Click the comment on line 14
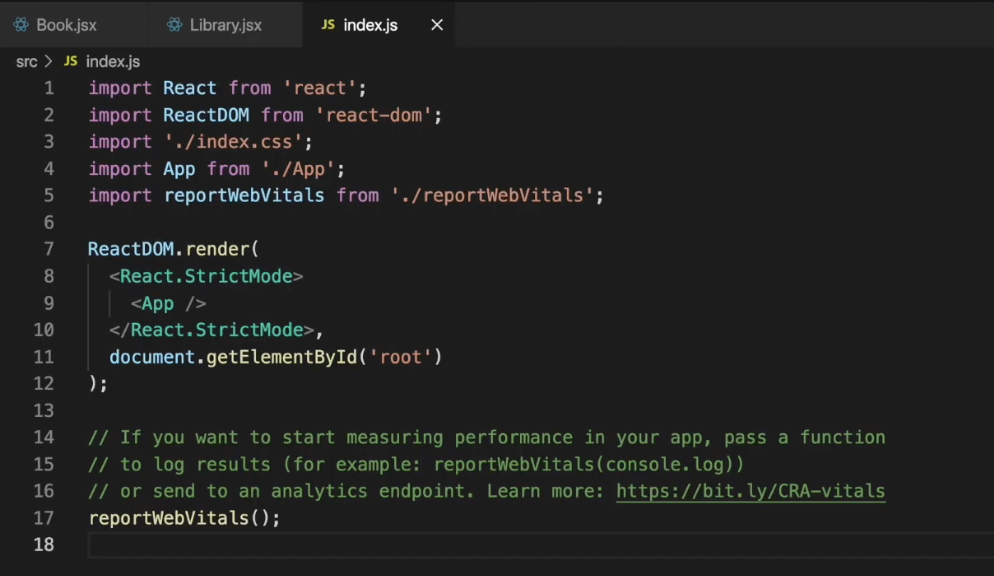The width and height of the screenshot is (994, 576). pyautogui.click(x=487, y=438)
